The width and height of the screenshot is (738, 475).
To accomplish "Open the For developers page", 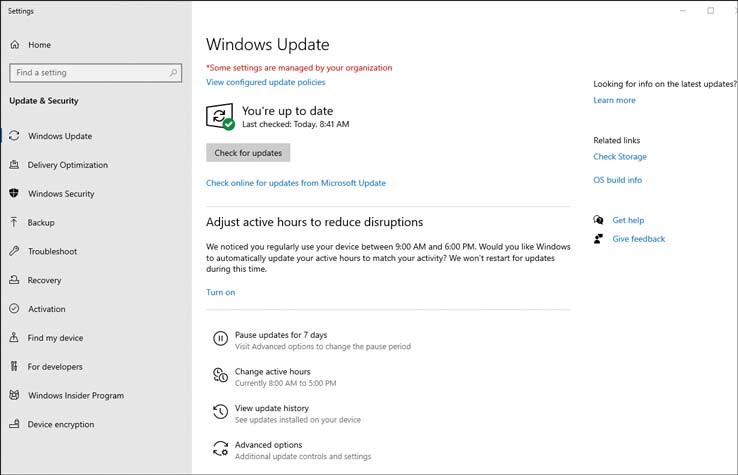I will point(55,367).
